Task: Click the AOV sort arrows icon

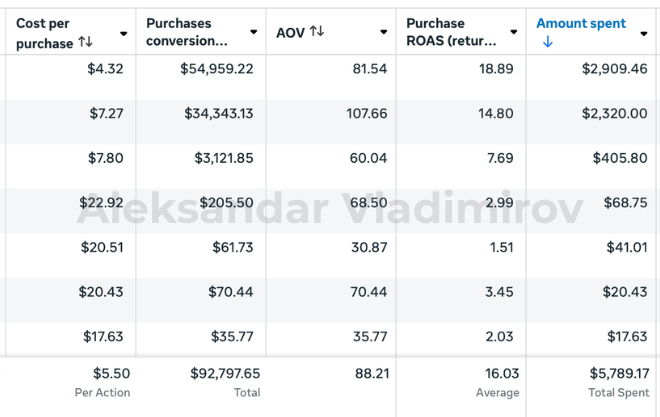Action: tap(317, 32)
